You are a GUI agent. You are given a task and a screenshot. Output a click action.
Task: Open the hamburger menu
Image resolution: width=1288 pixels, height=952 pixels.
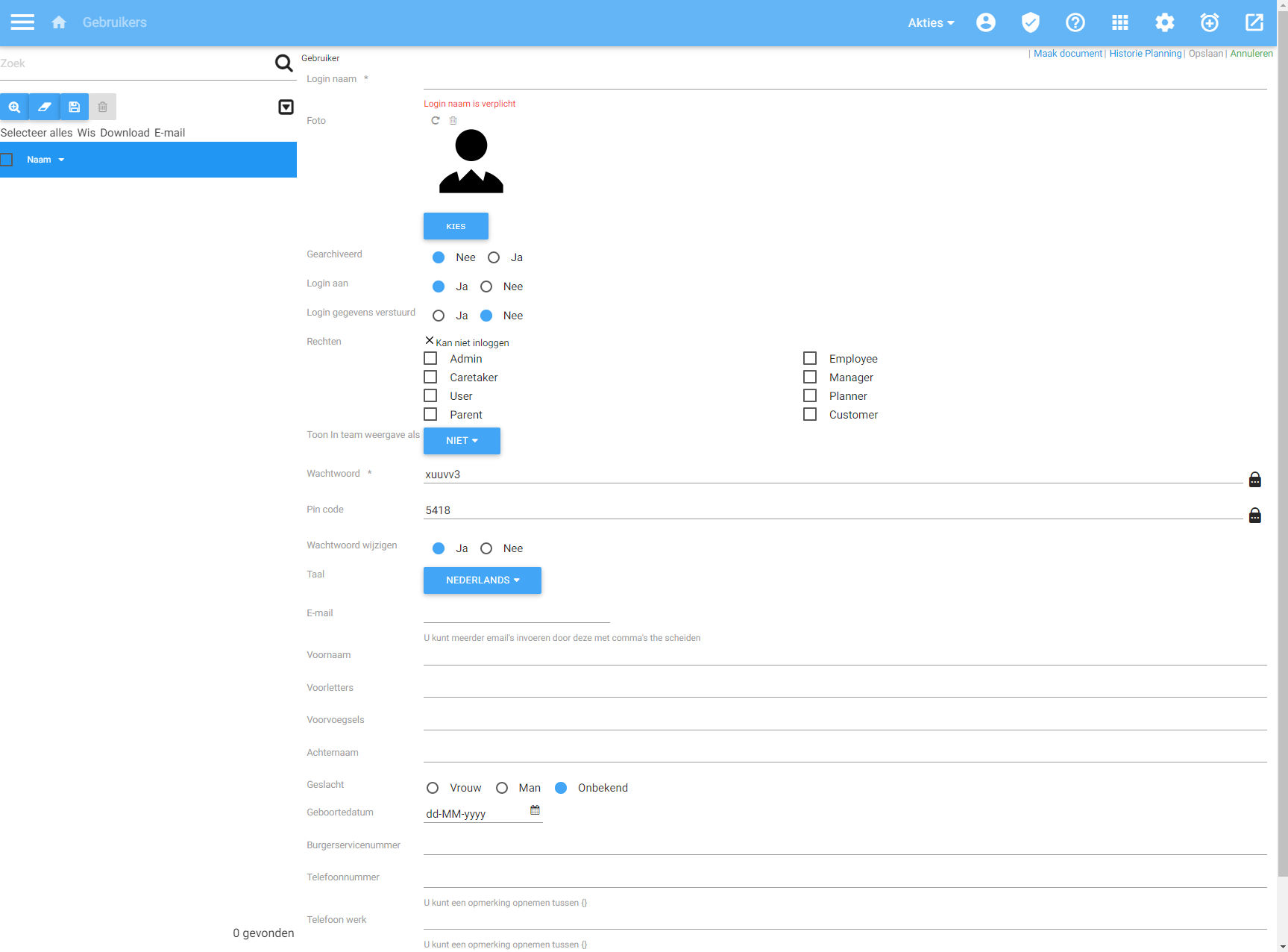[22, 22]
